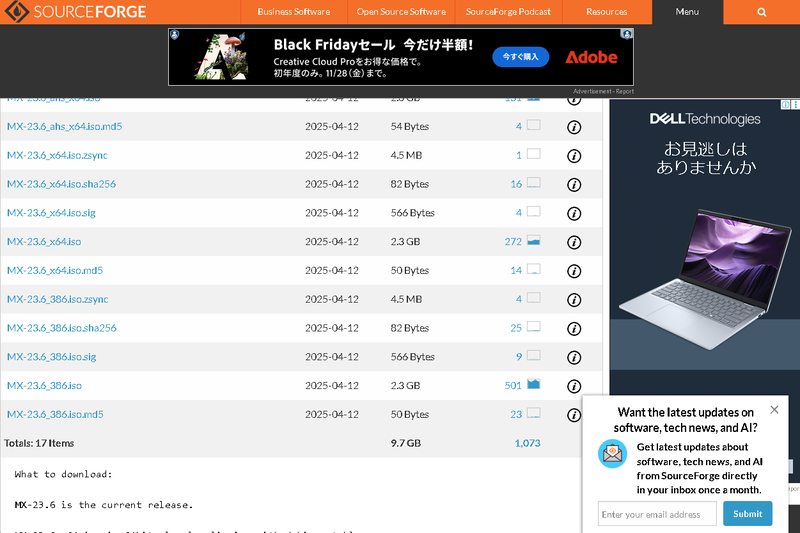
Task: Open info icon for MX-23.6_386.iso.sha256
Action: tap(574, 328)
